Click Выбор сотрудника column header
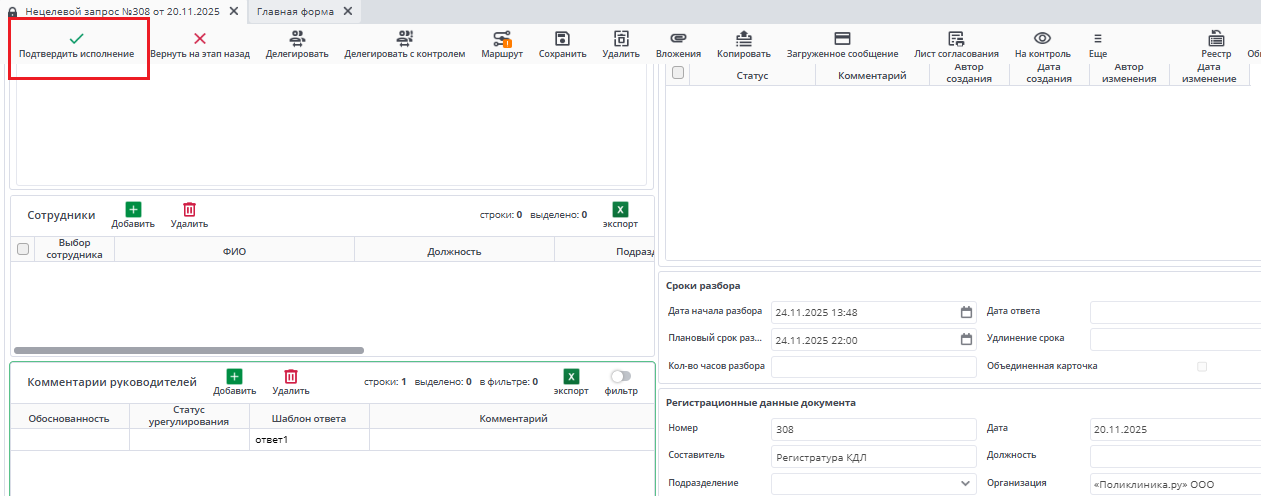The height and width of the screenshot is (496, 1261). [75, 249]
